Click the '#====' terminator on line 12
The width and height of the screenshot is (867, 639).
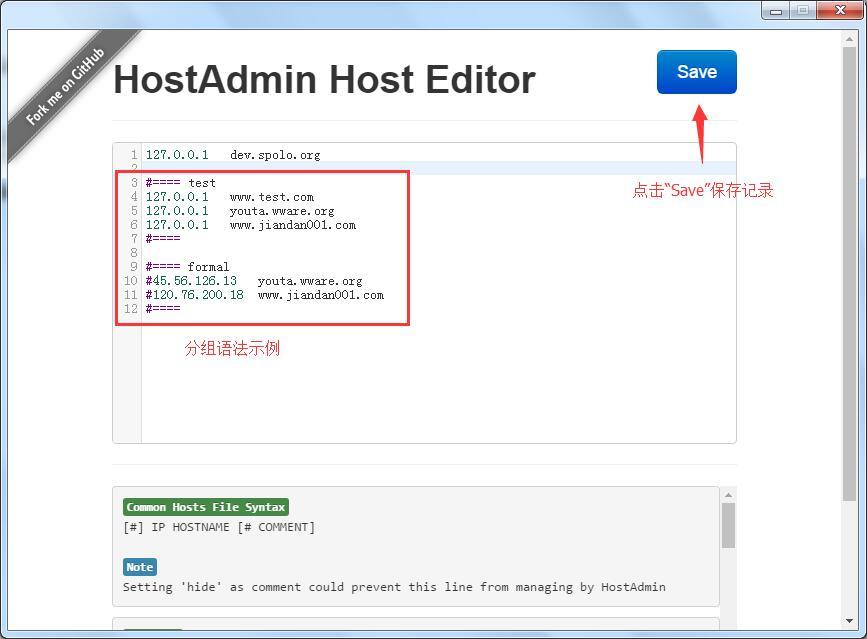pos(163,308)
